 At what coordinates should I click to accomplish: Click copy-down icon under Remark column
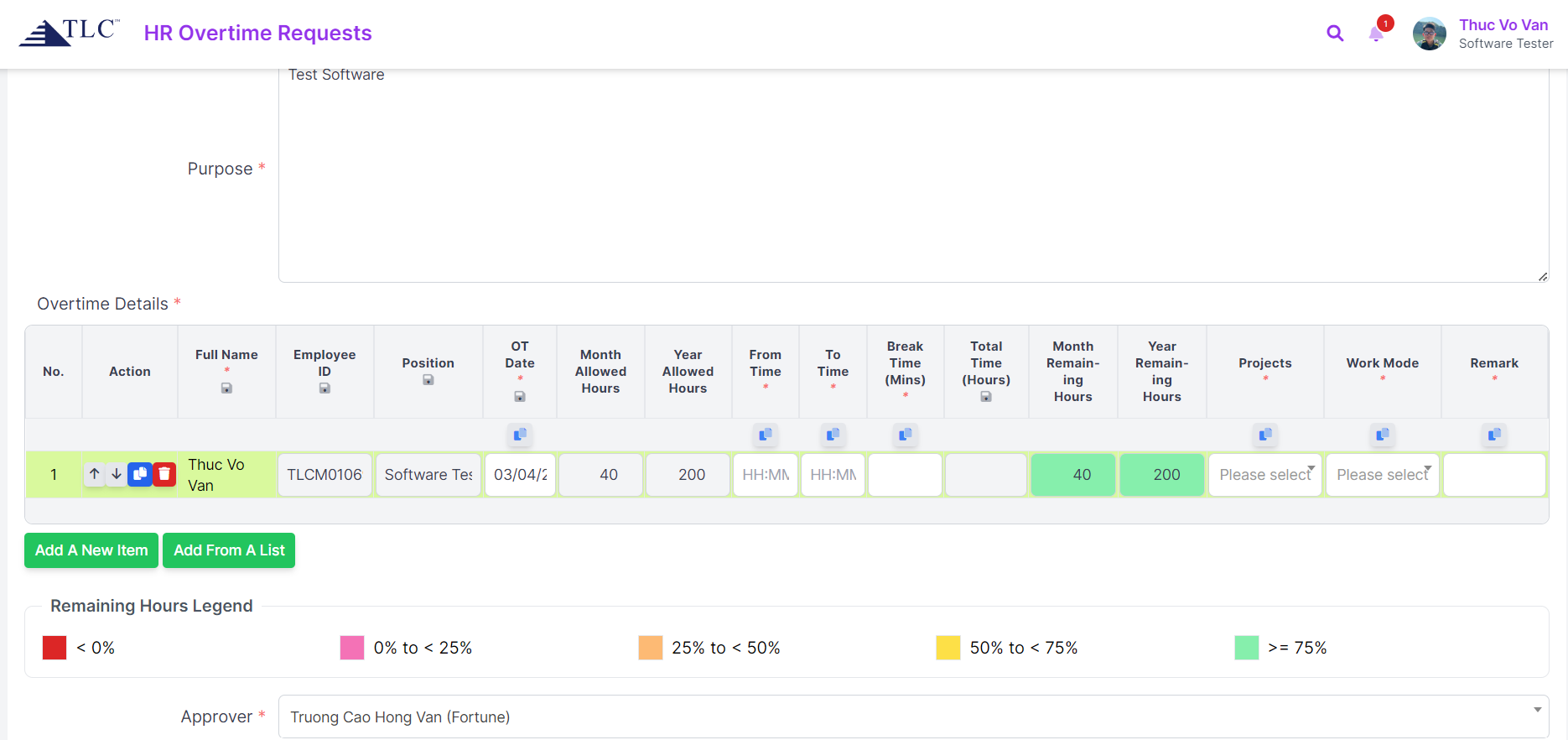1494,435
